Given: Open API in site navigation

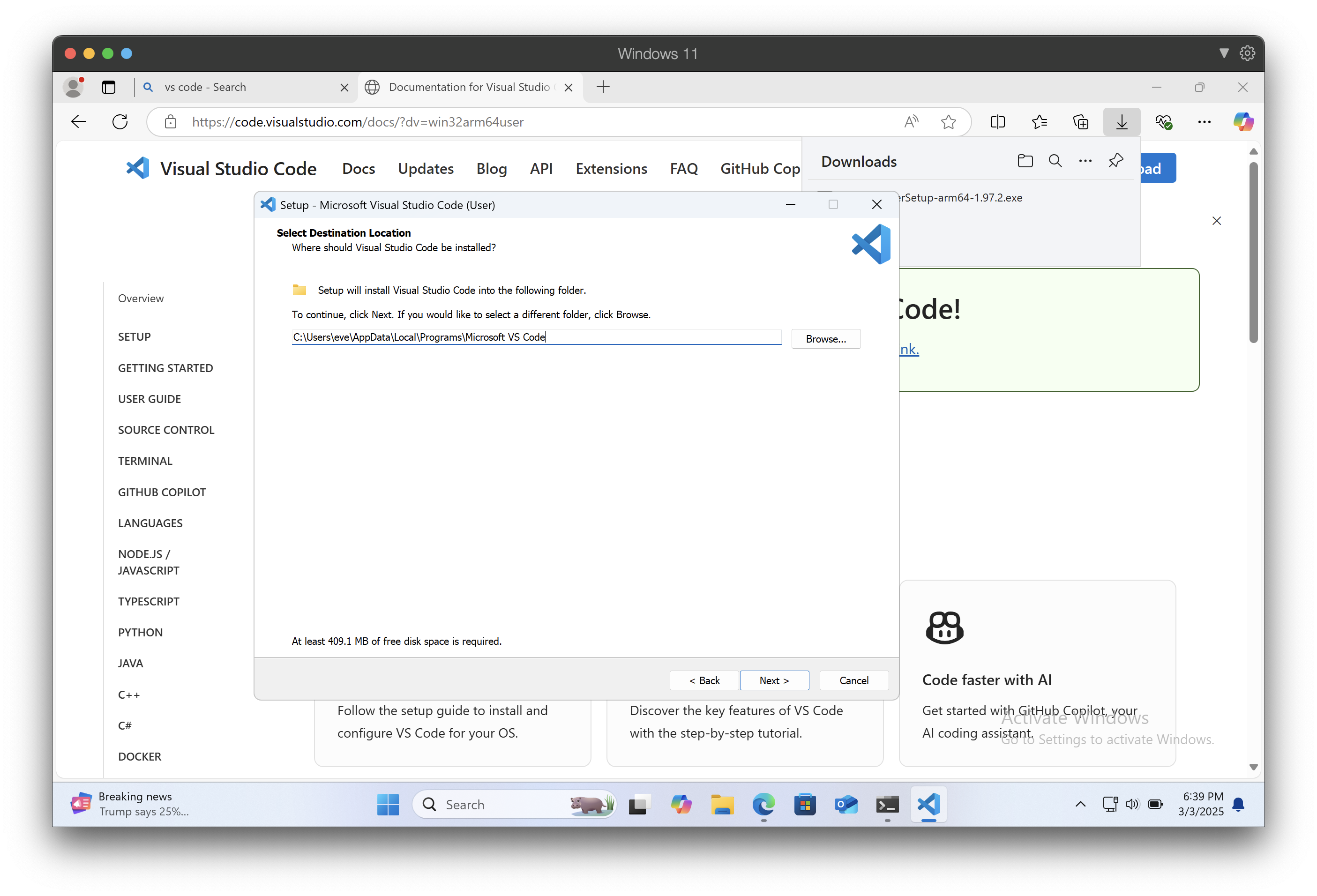Looking at the screenshot, I should [x=541, y=168].
